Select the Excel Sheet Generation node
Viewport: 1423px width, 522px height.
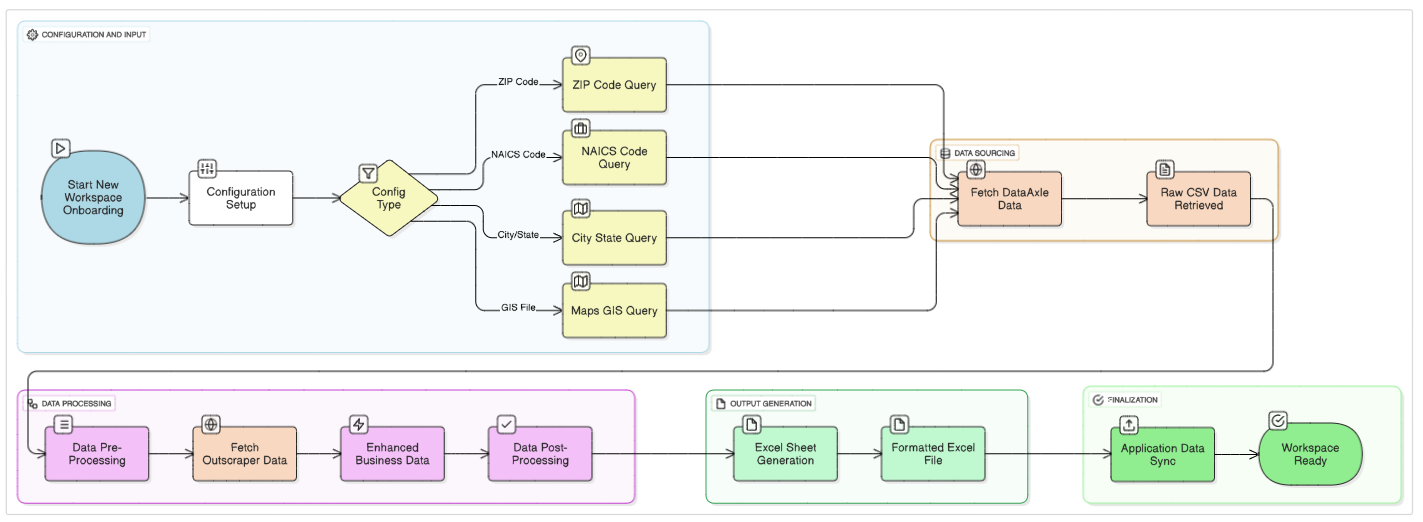(785, 454)
